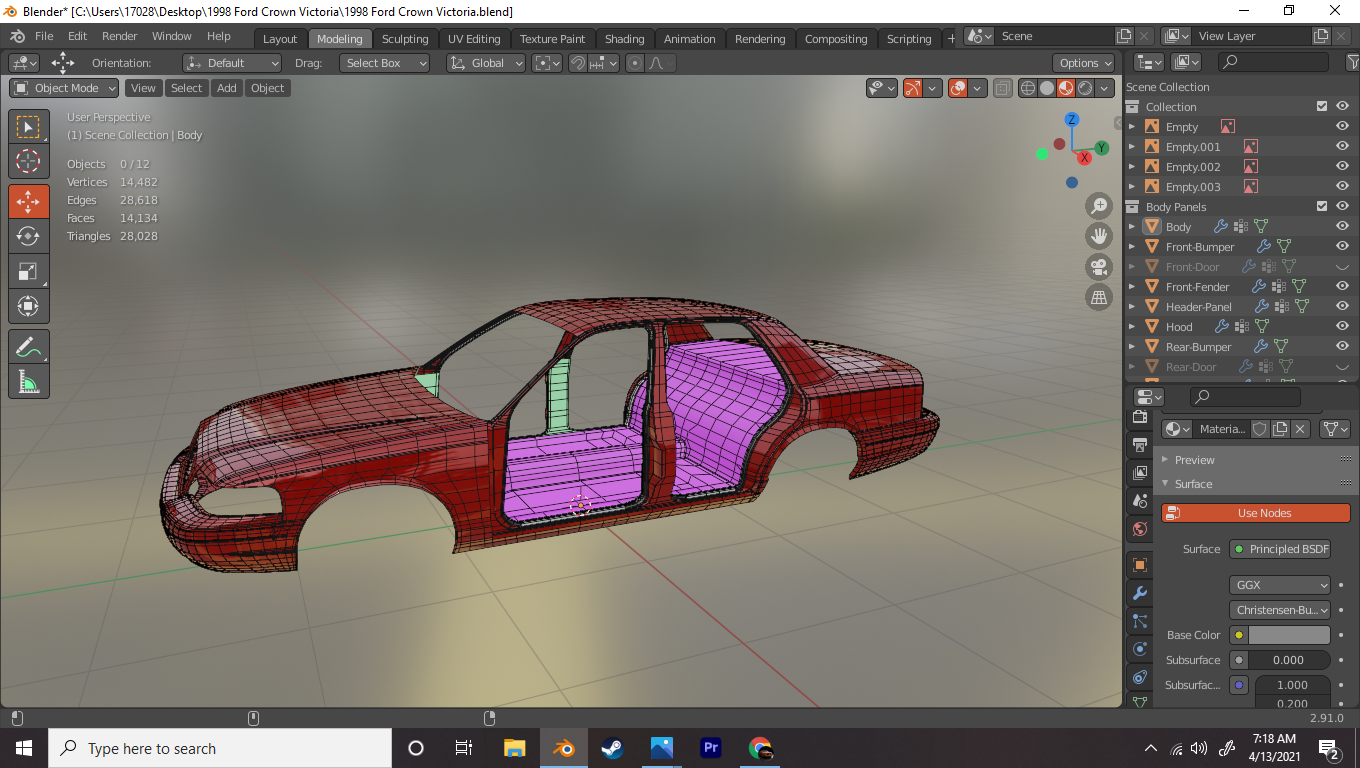Open the Scene properties tab icon
The height and width of the screenshot is (768, 1360).
coord(1139,500)
